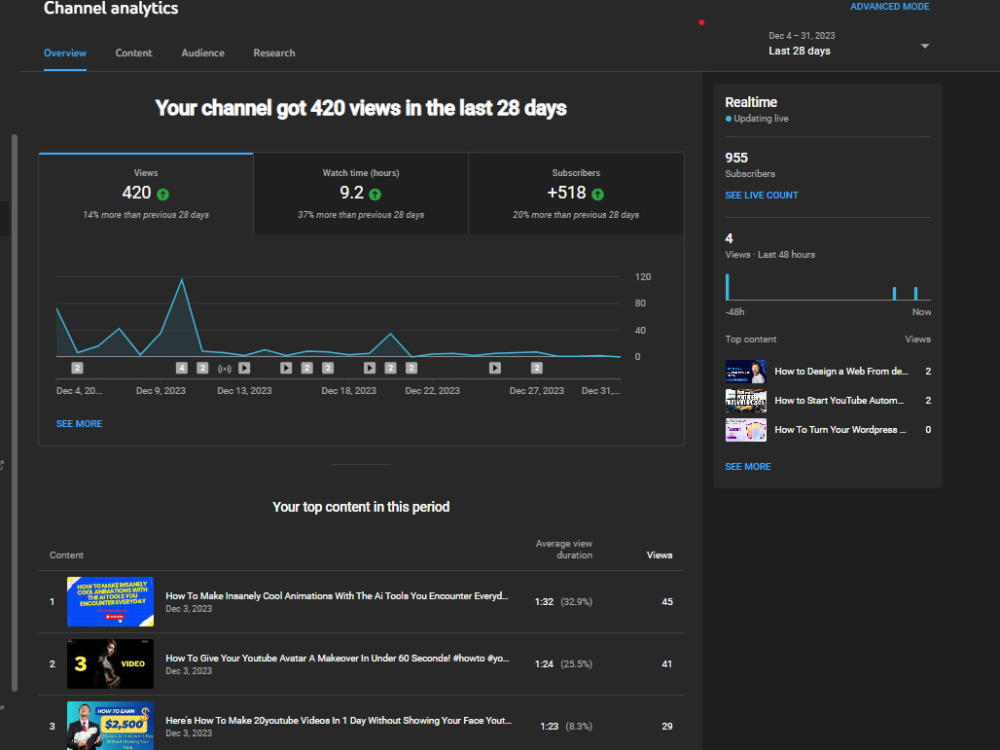Click the play marker near Dec 18 on chart
This screenshot has width=1000, height=750.
click(369, 368)
